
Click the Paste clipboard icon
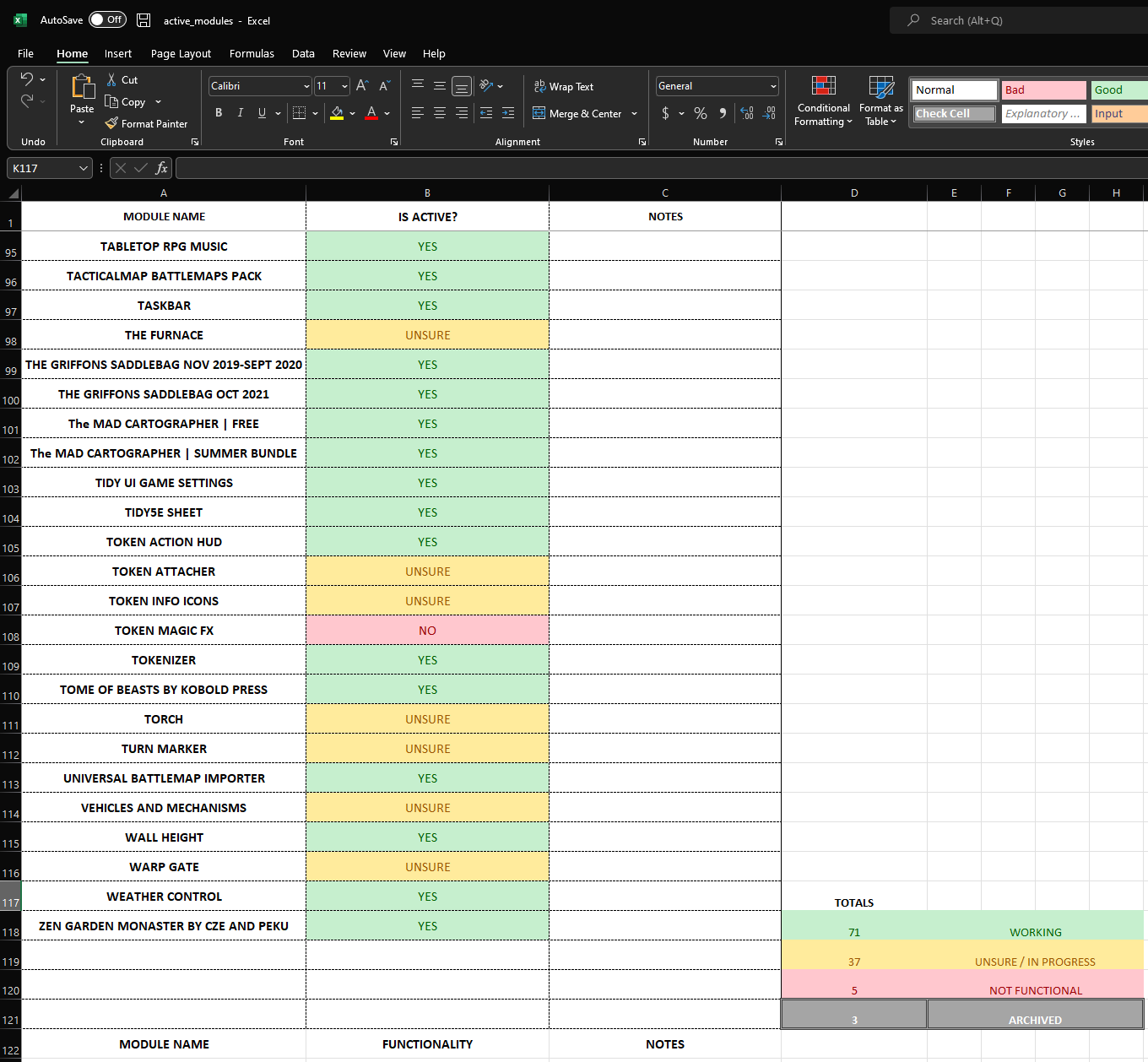pyautogui.click(x=82, y=87)
